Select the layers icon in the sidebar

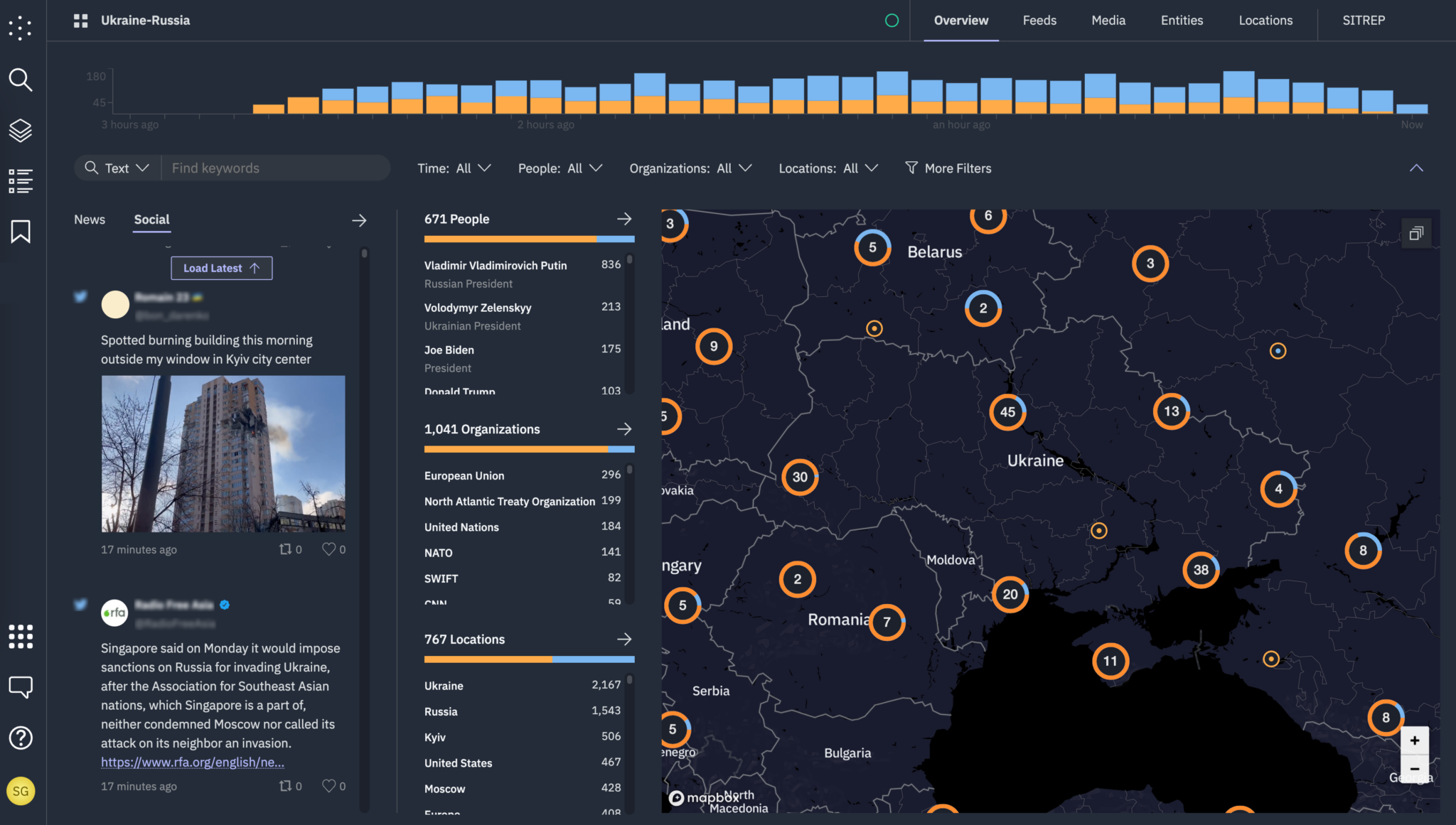coord(21,130)
